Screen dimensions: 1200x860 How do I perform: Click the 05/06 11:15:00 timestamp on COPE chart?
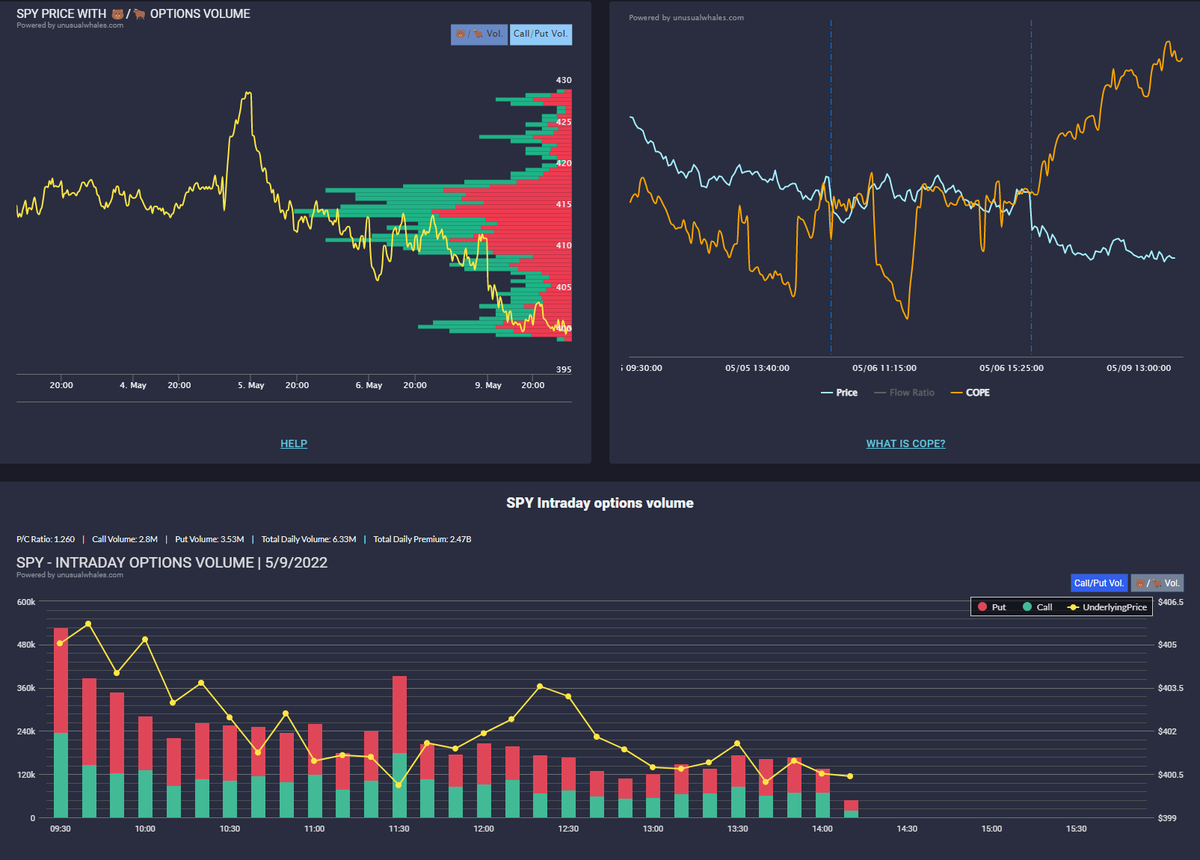pos(886,368)
